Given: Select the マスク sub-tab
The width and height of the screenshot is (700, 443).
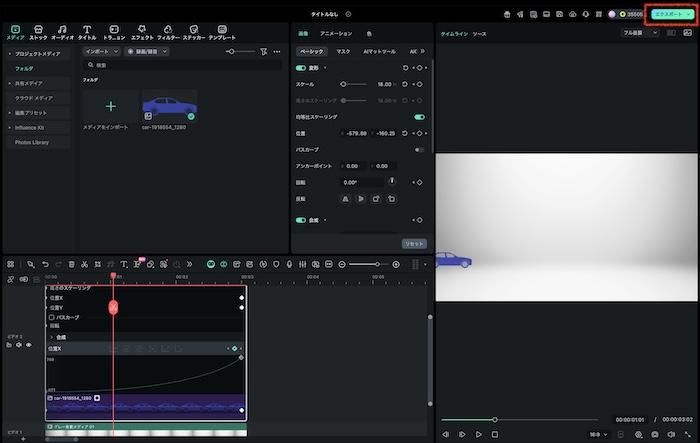Looking at the screenshot, I should 343,51.
